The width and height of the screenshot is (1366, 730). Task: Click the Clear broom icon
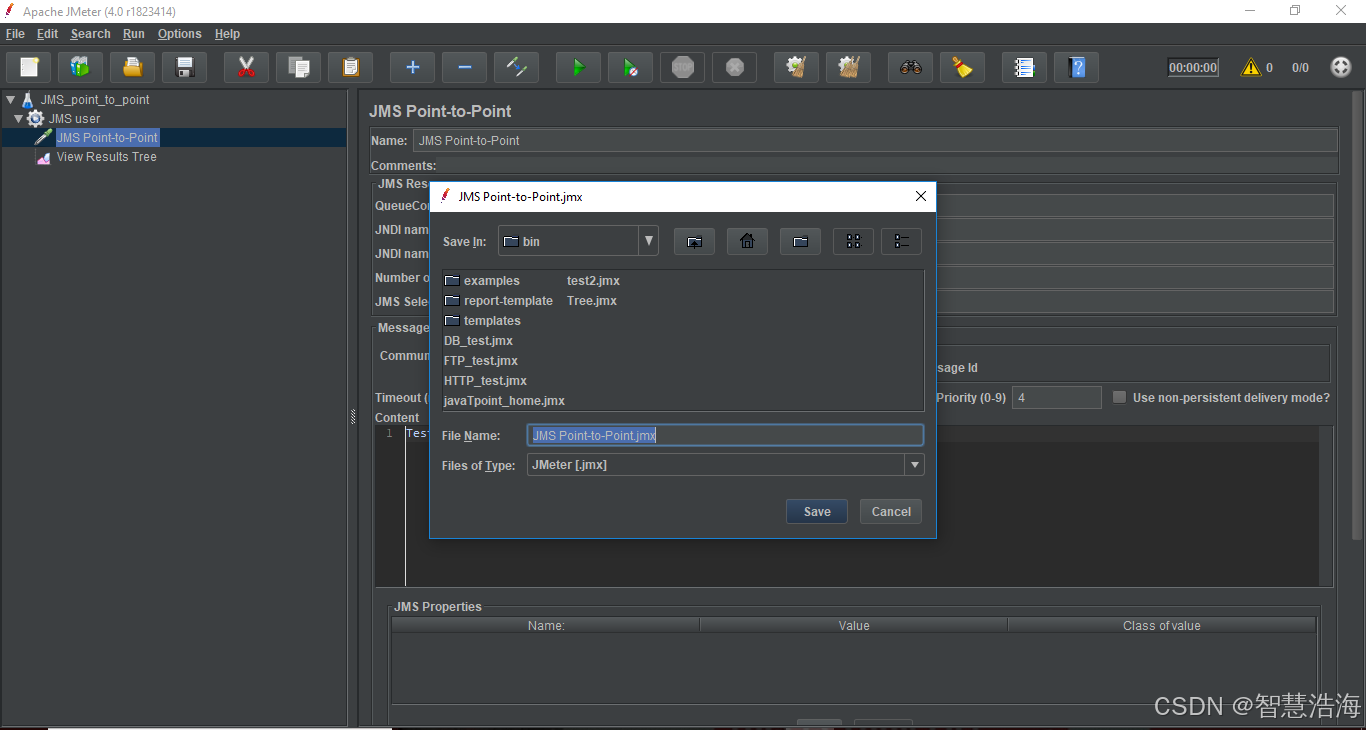[x=796, y=67]
